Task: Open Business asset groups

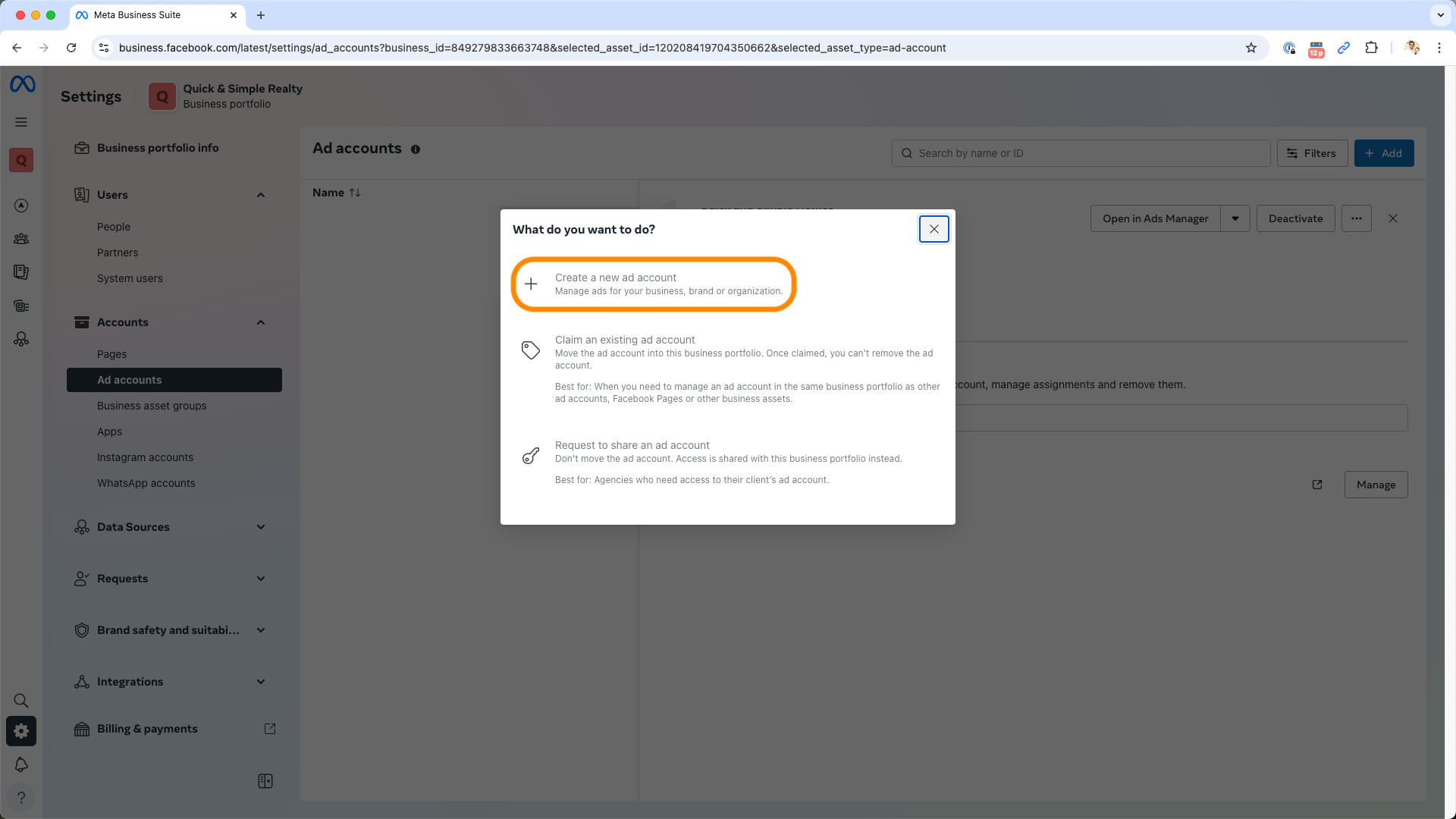Action: pos(152,406)
